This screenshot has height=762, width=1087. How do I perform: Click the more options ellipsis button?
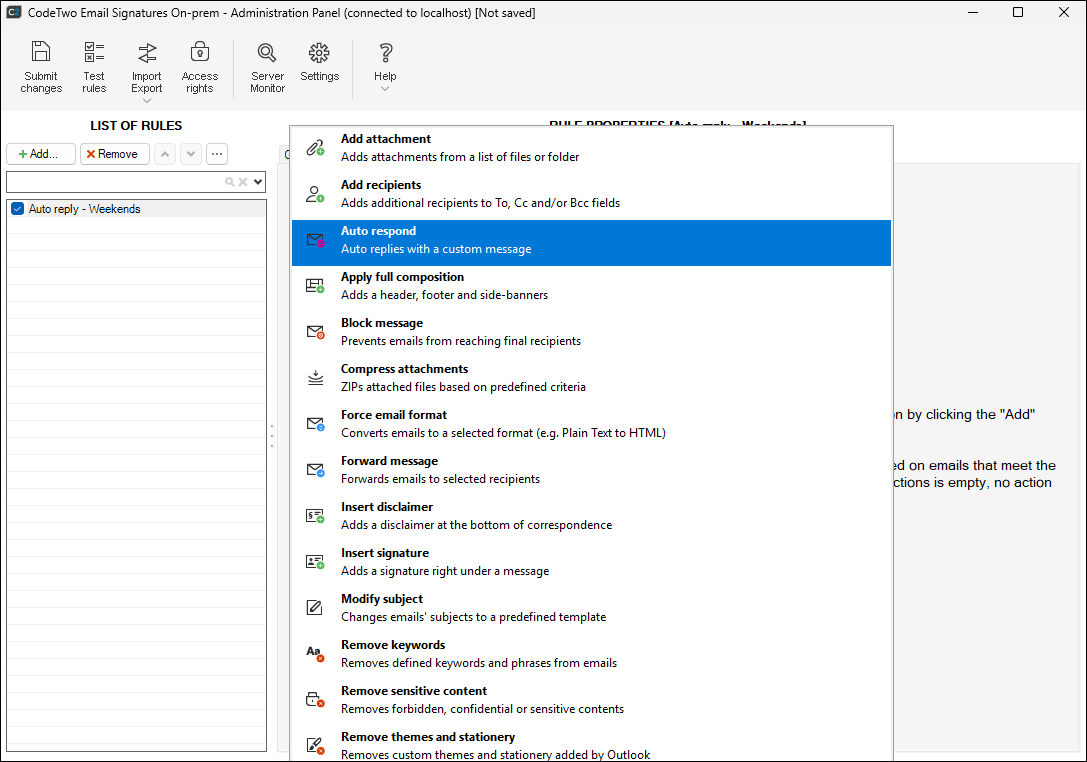(216, 154)
